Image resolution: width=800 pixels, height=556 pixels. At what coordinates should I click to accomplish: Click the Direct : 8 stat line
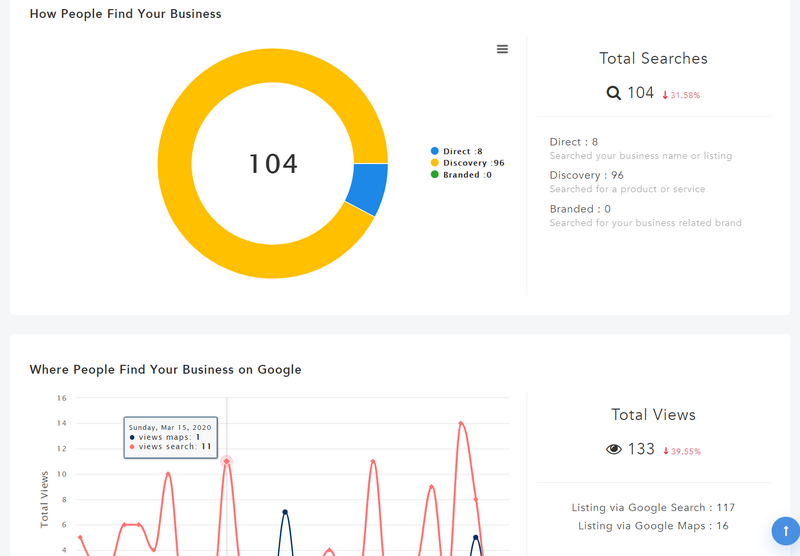tap(573, 142)
